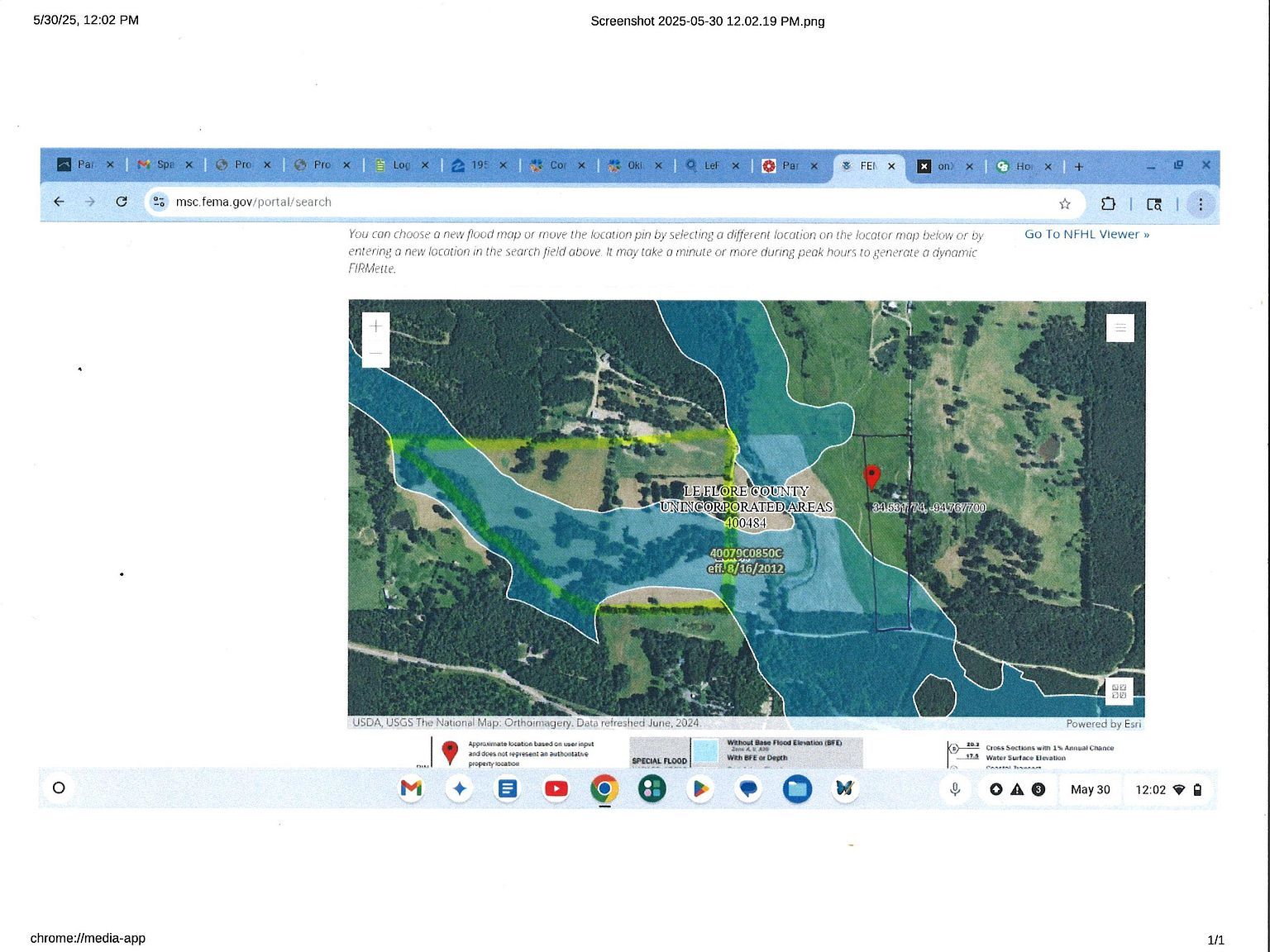
Task: Open Chrome's three-dot menu
Action: (x=1201, y=203)
